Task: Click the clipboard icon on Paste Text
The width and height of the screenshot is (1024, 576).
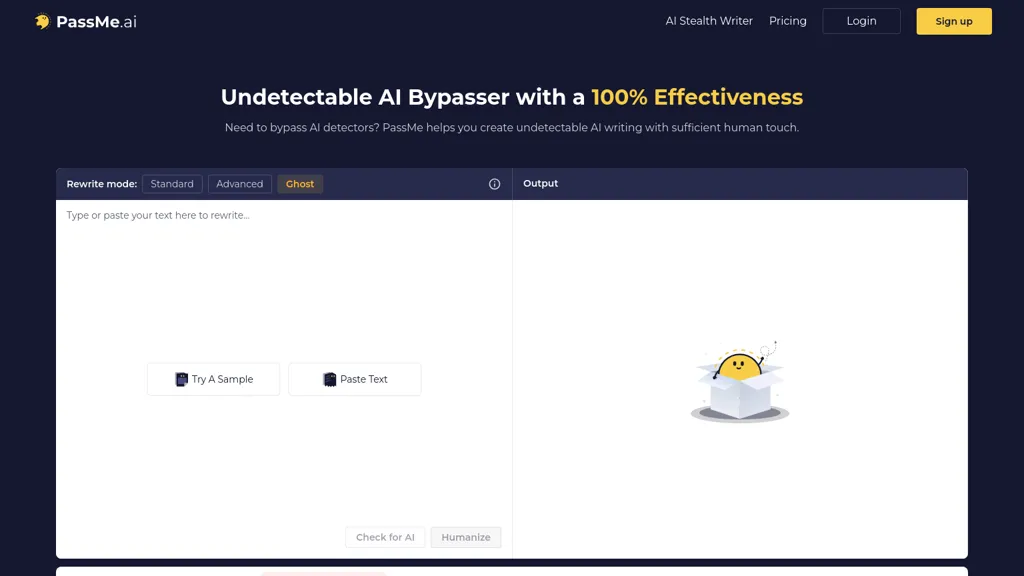Action: [330, 380]
